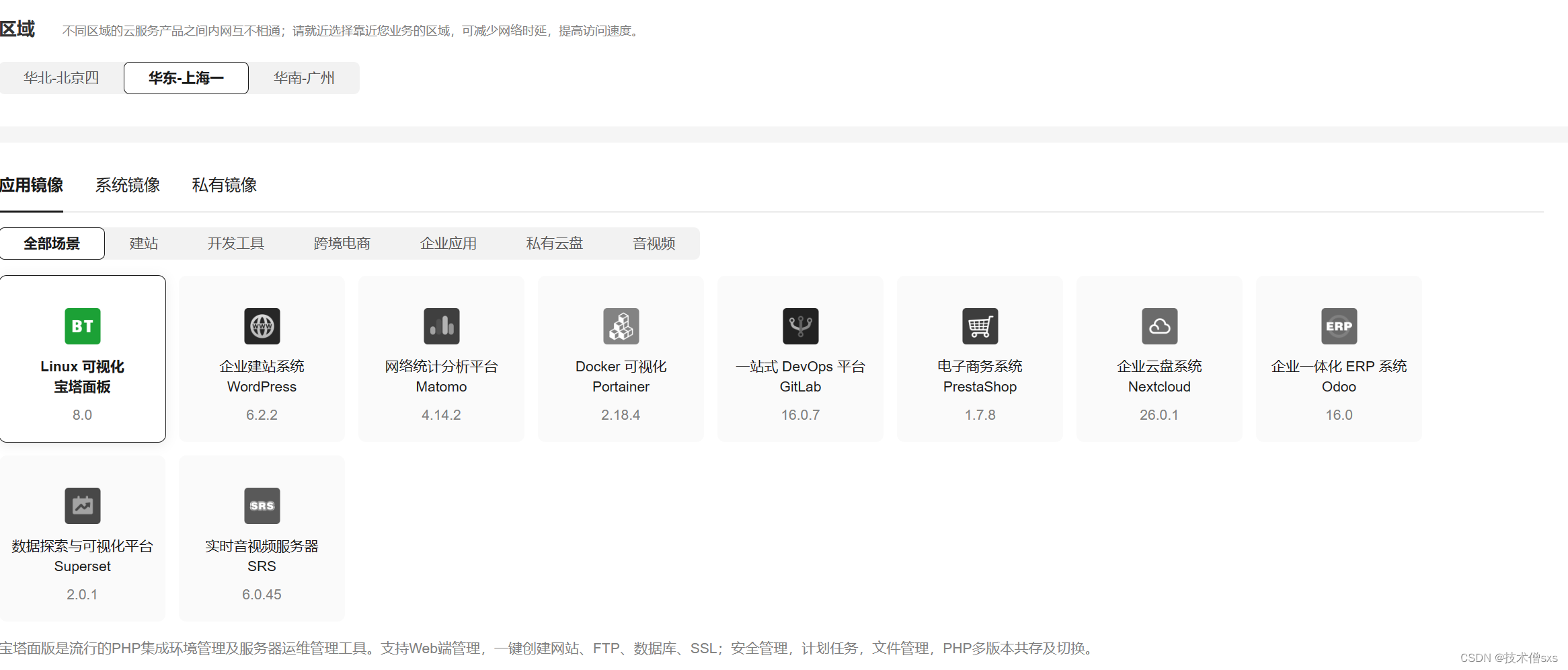
Task: Filter by 开发工具 category
Action: [236, 244]
